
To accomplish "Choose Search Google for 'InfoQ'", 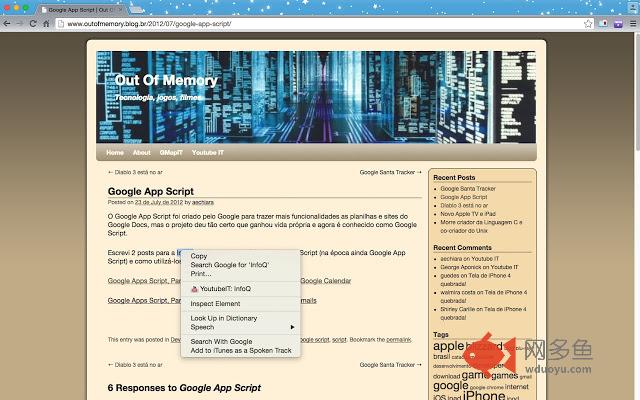I will (229, 265).
